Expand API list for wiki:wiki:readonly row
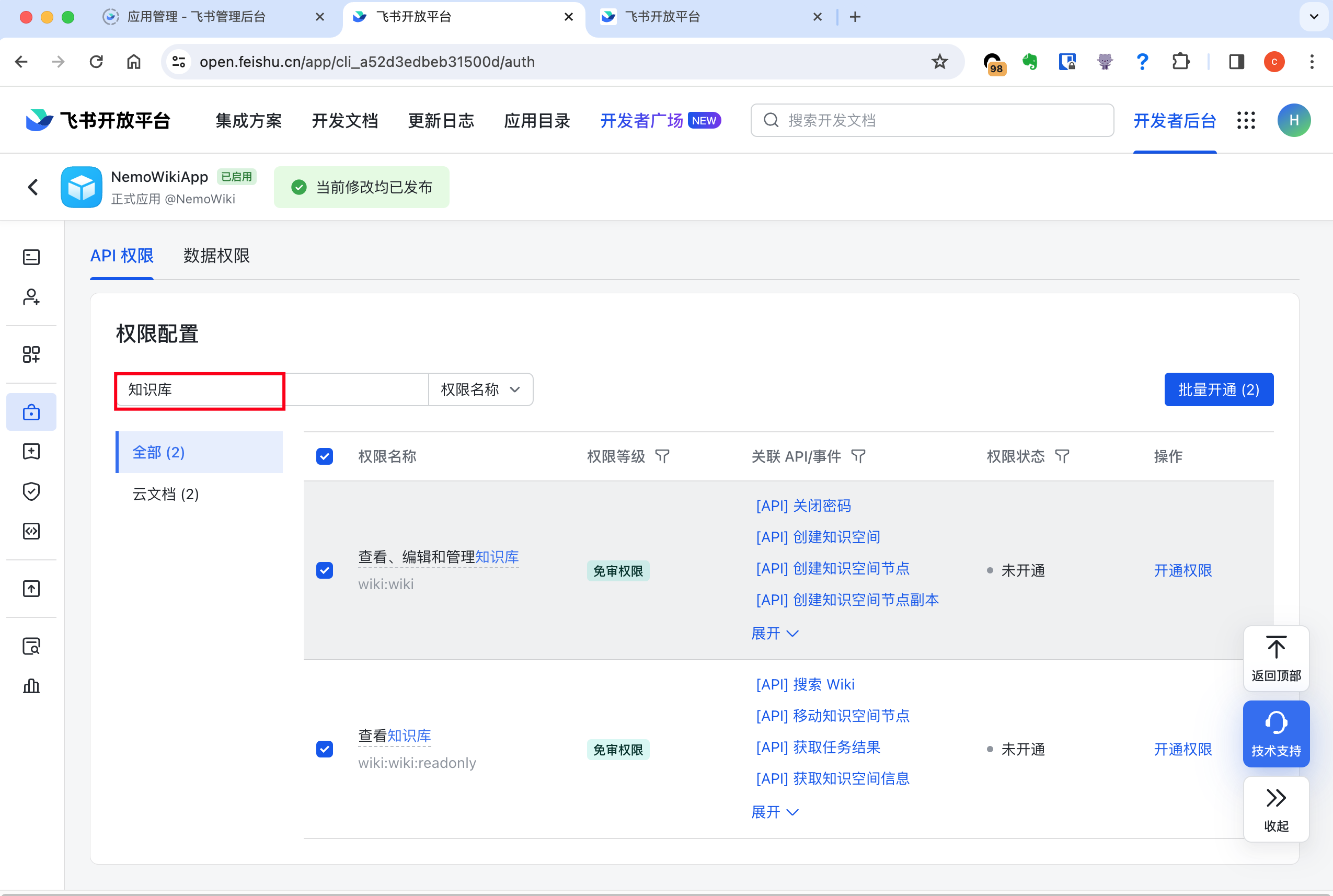This screenshot has height=896, width=1333. pos(775,812)
